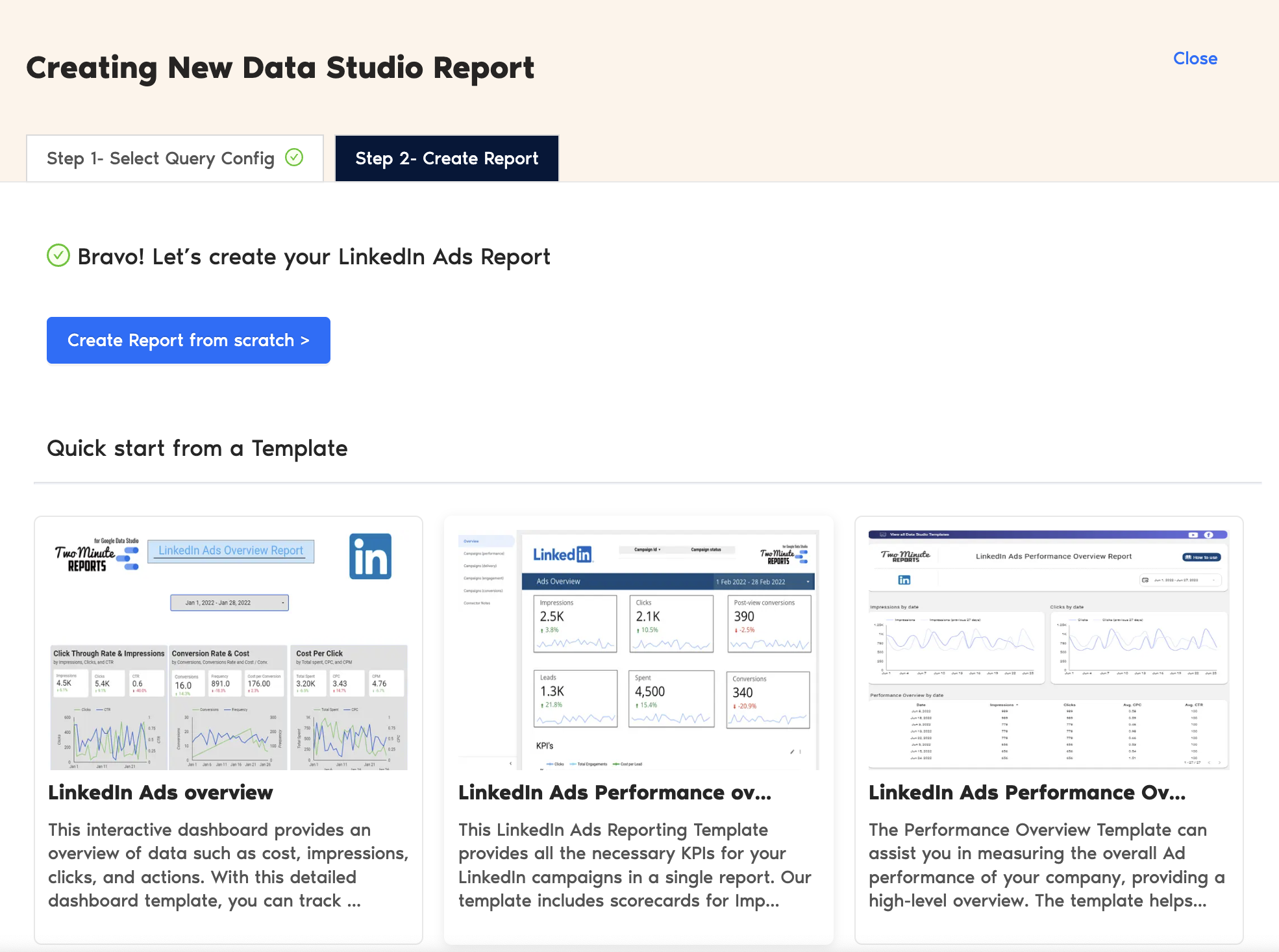Select the LinkedIn Ads overview title

pos(160,792)
